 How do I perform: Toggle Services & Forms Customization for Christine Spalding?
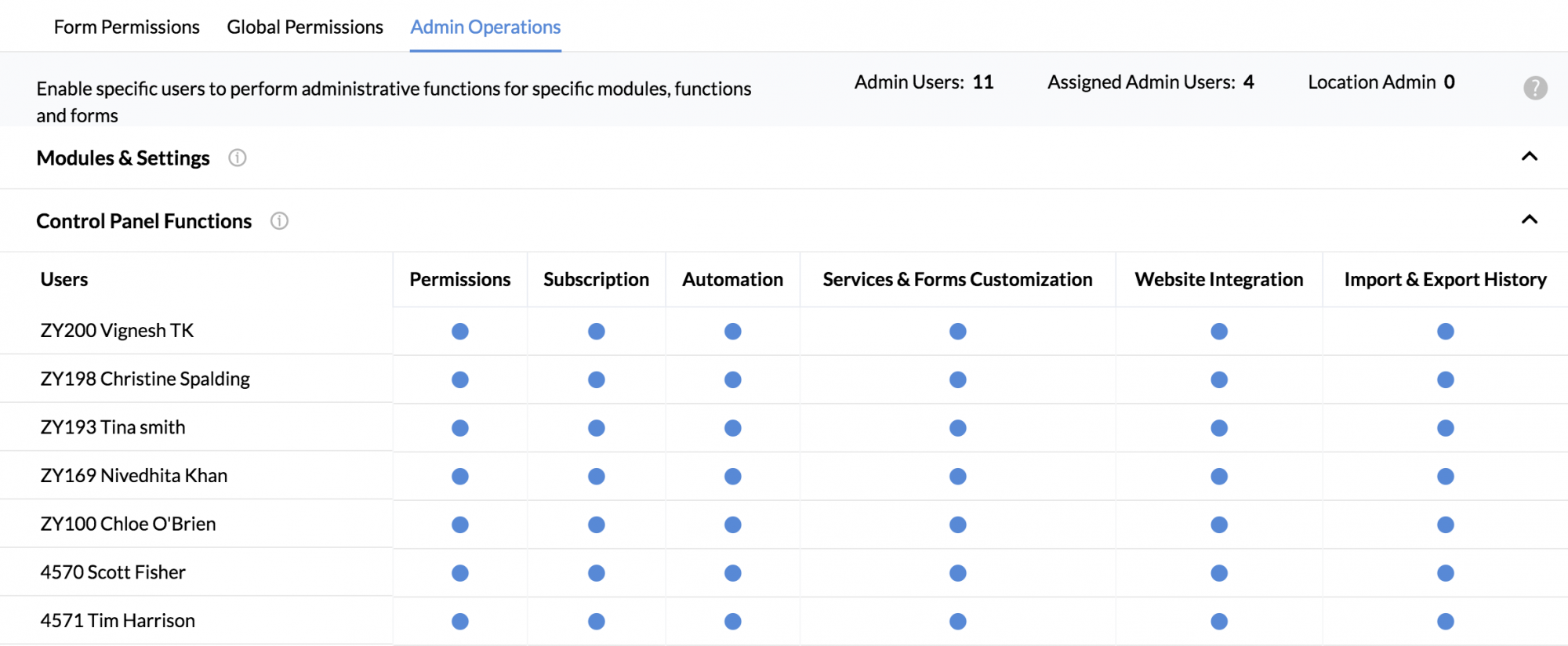pyautogui.click(x=958, y=379)
